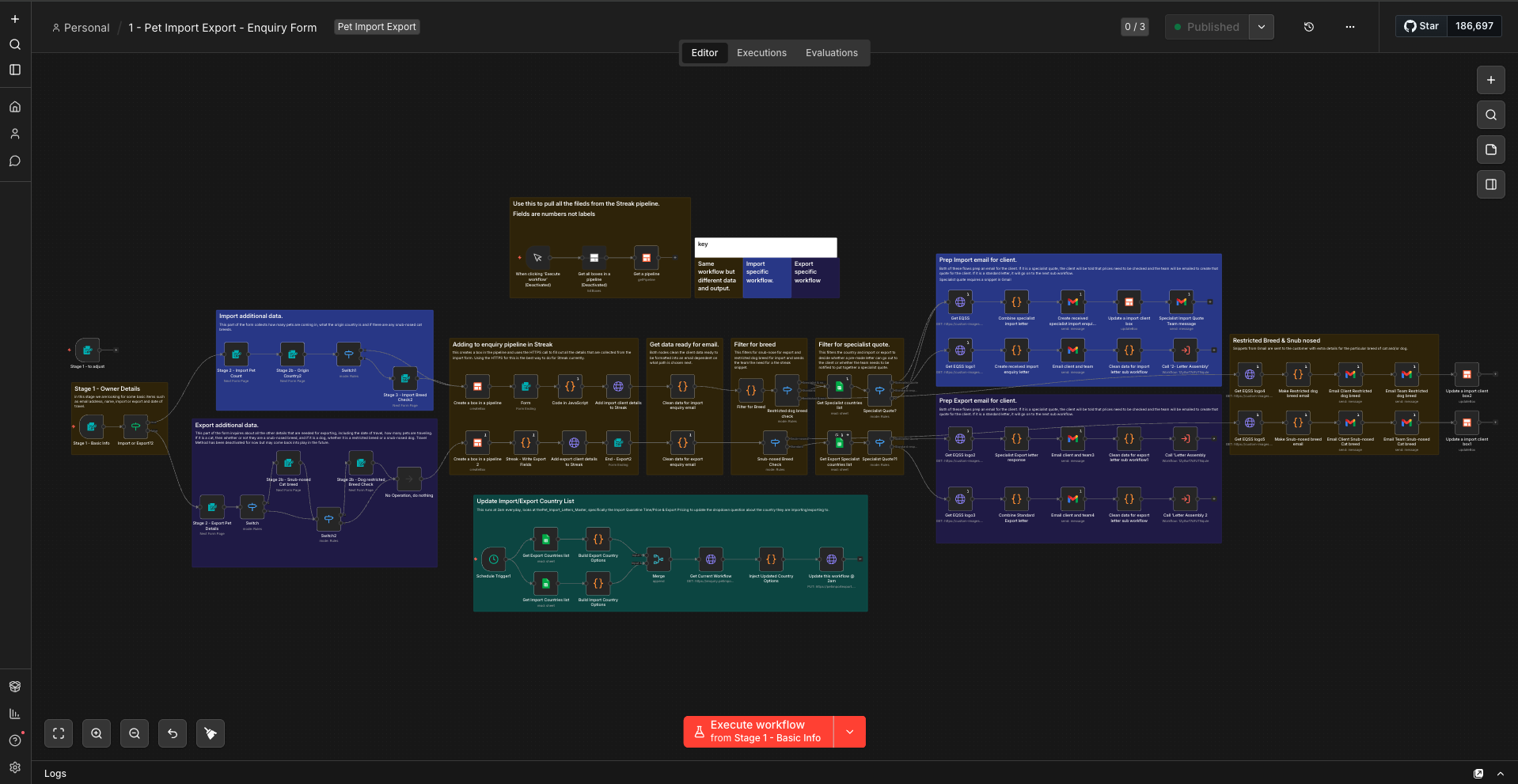Click Execute workflow from Stage 1 button

pyautogui.click(x=758, y=732)
